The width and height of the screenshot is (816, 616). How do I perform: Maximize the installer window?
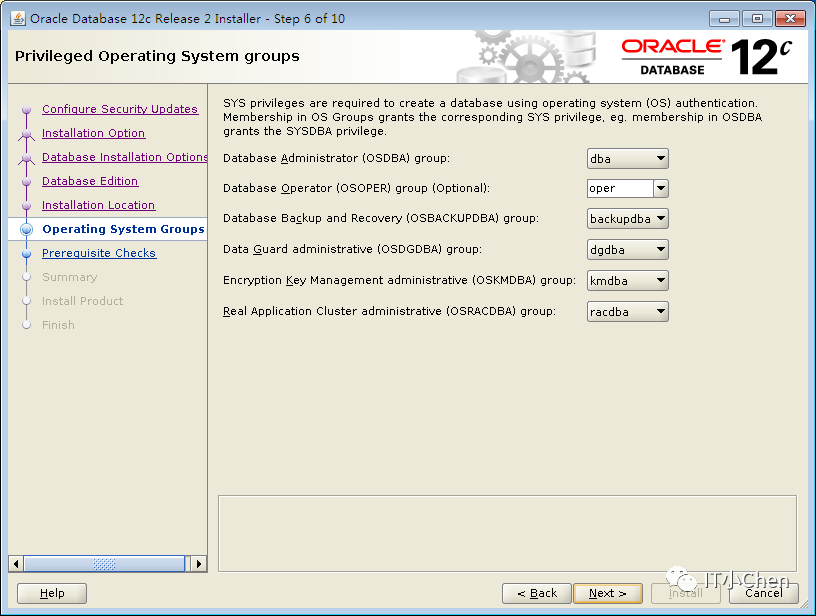coord(757,19)
